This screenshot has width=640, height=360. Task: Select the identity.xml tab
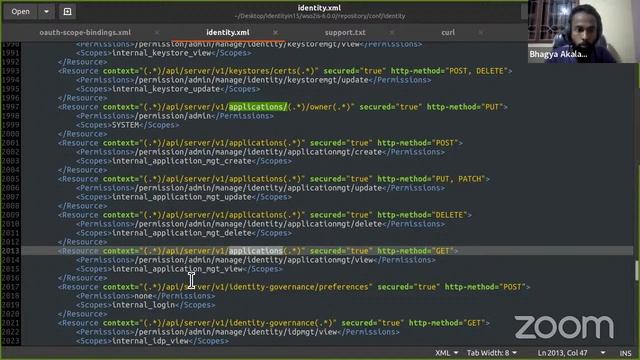point(228,32)
